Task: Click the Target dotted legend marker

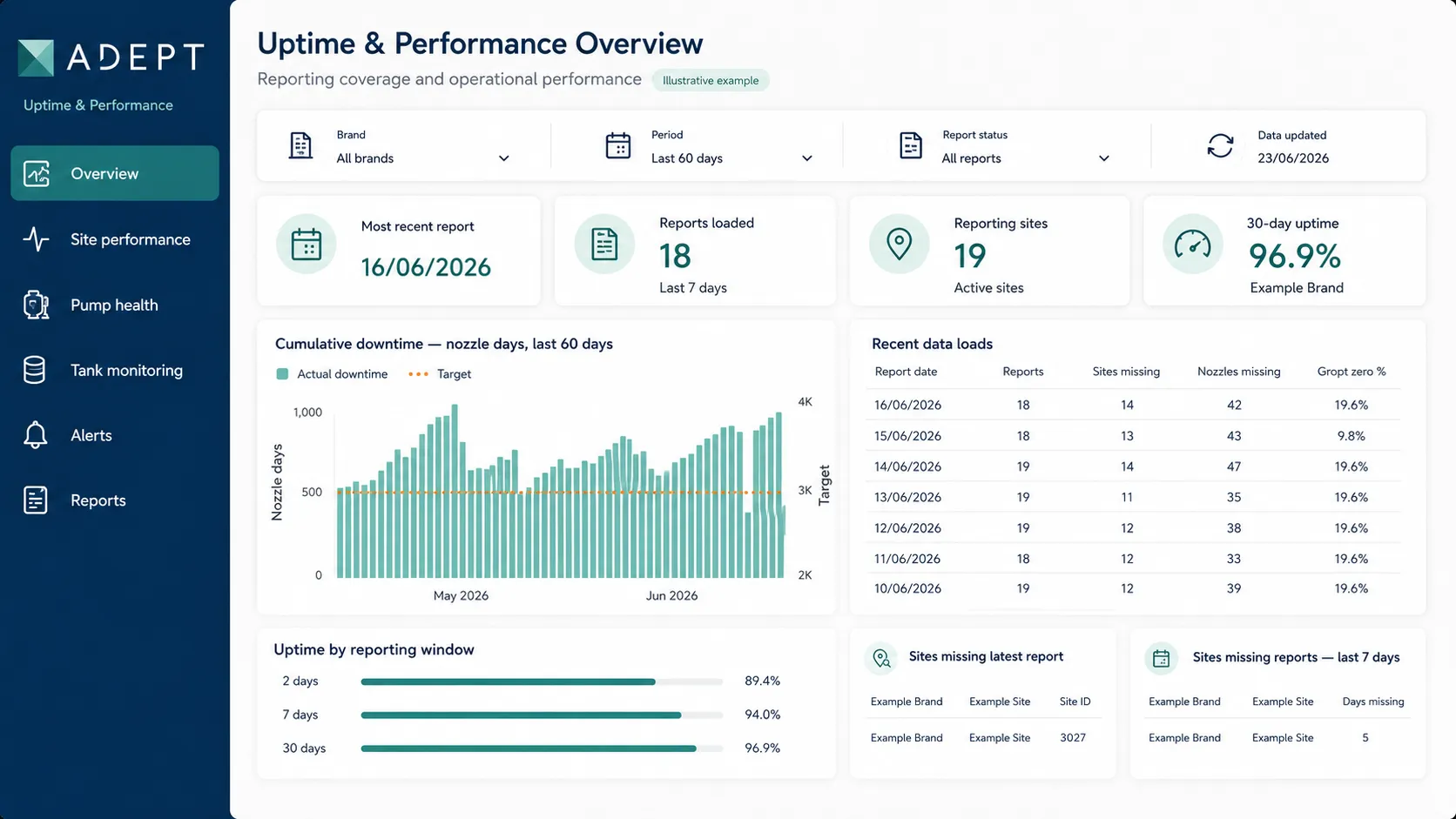Action: click(x=418, y=374)
